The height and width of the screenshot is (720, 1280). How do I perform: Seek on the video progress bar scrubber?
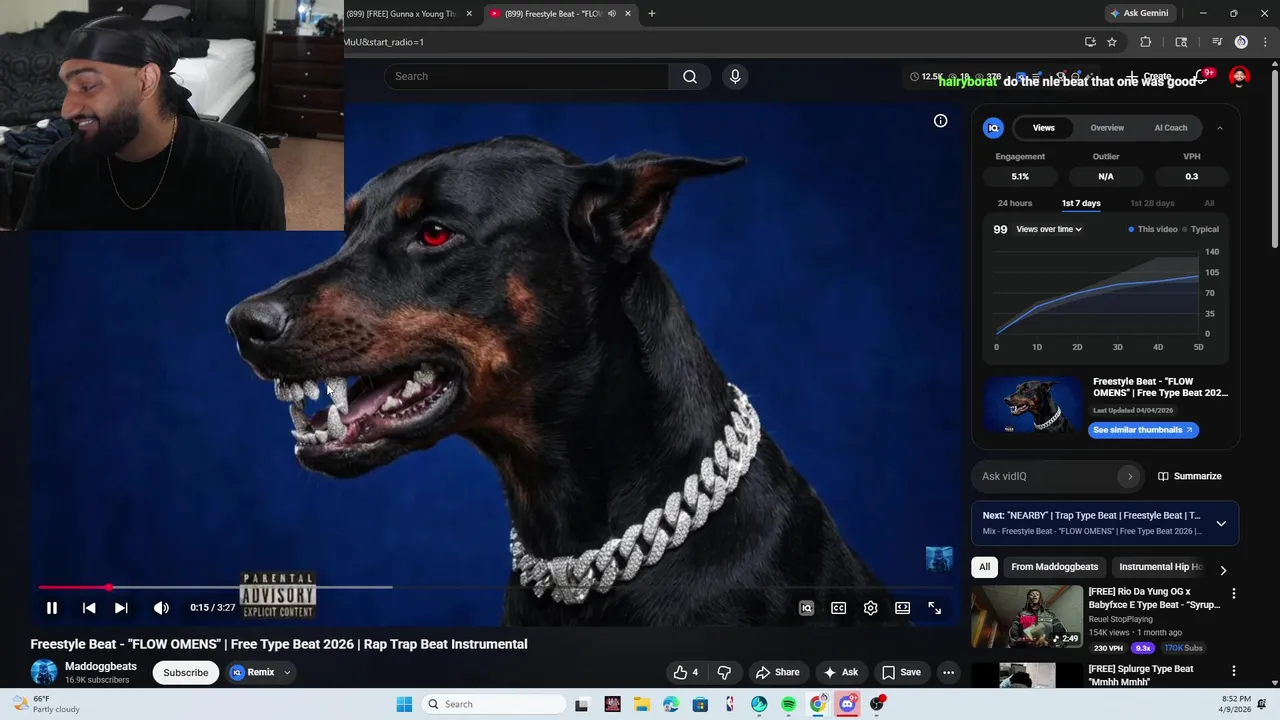click(109, 587)
